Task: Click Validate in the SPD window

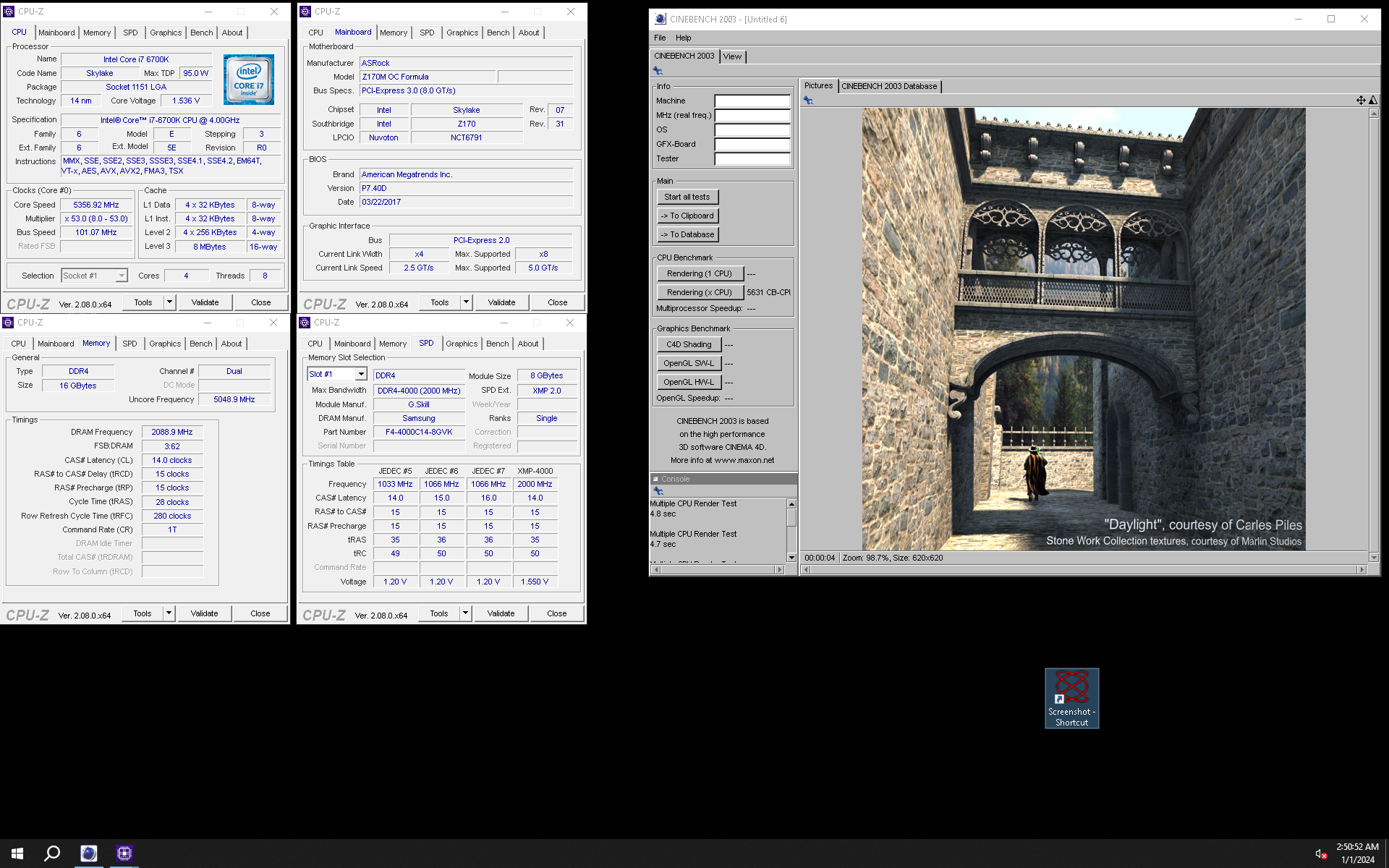Action: pyautogui.click(x=501, y=613)
